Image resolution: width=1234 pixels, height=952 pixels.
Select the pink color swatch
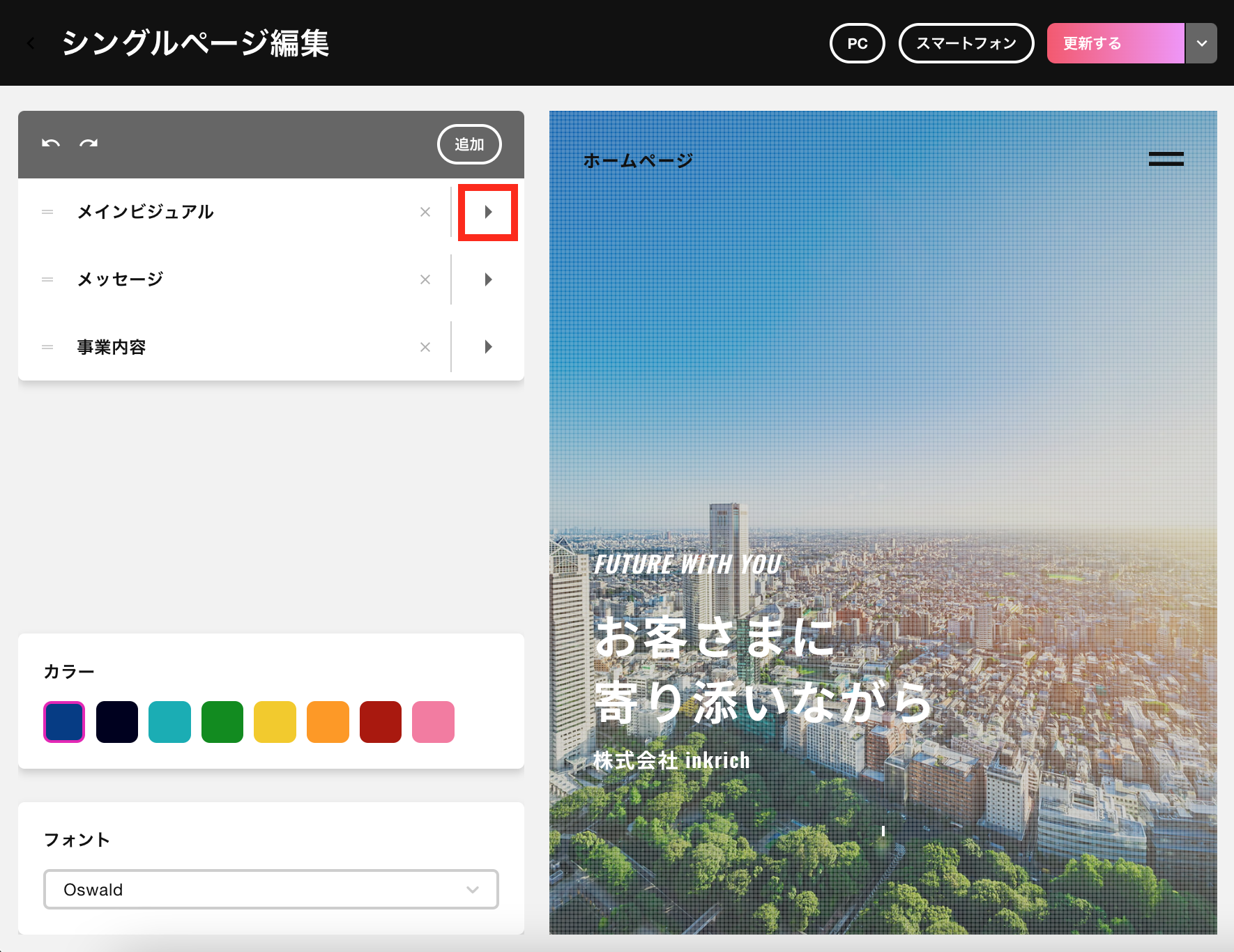433,722
